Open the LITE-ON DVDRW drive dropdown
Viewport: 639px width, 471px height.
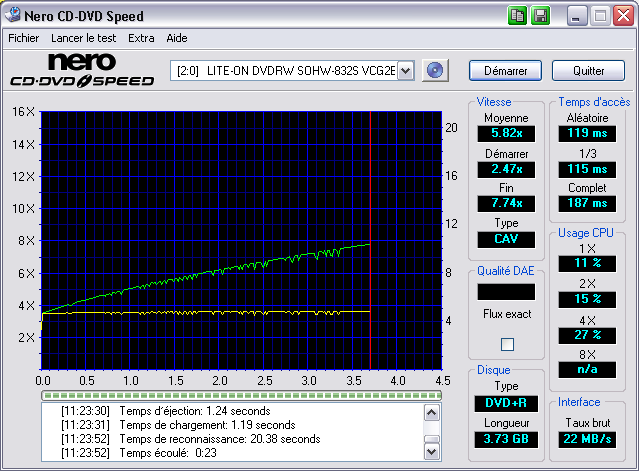(x=406, y=70)
